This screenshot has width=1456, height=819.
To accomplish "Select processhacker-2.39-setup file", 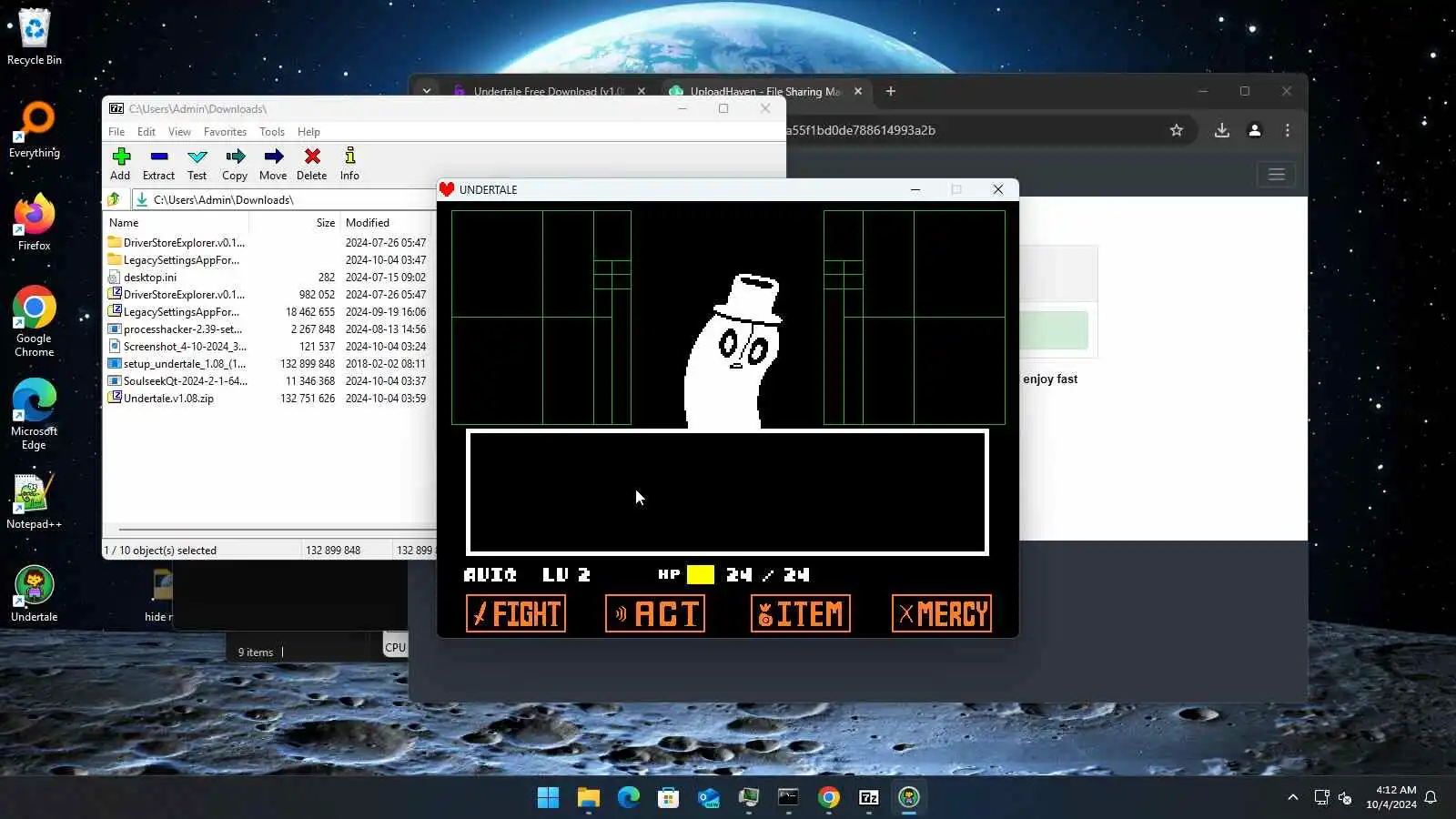I will click(x=269, y=329).
